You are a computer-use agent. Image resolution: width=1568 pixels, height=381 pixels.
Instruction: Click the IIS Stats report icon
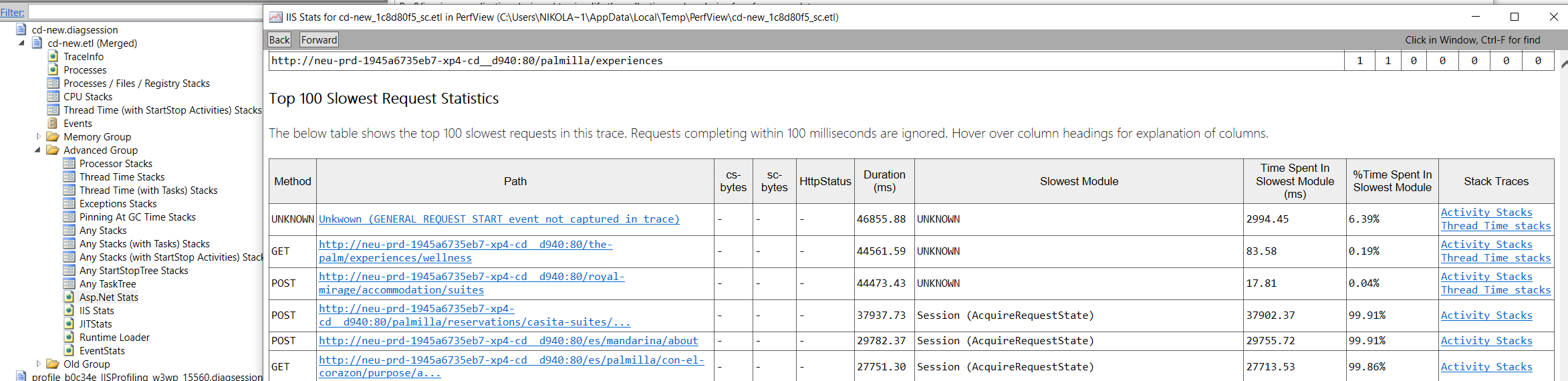click(69, 311)
